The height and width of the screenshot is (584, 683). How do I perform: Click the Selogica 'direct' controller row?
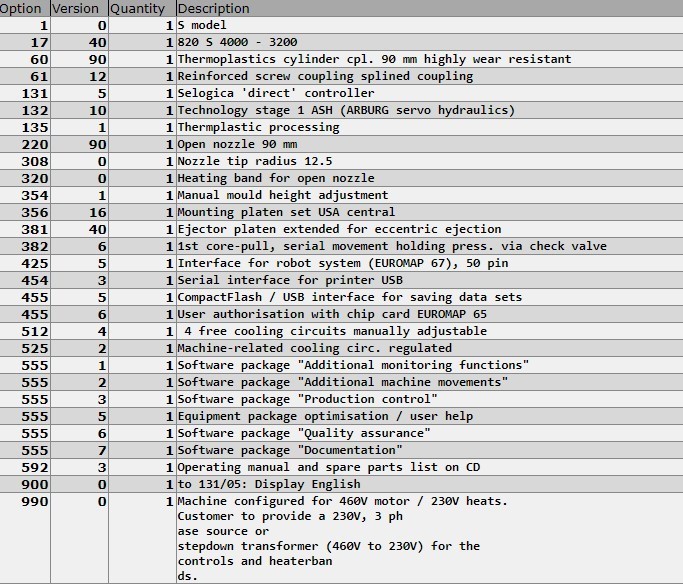pos(342,93)
